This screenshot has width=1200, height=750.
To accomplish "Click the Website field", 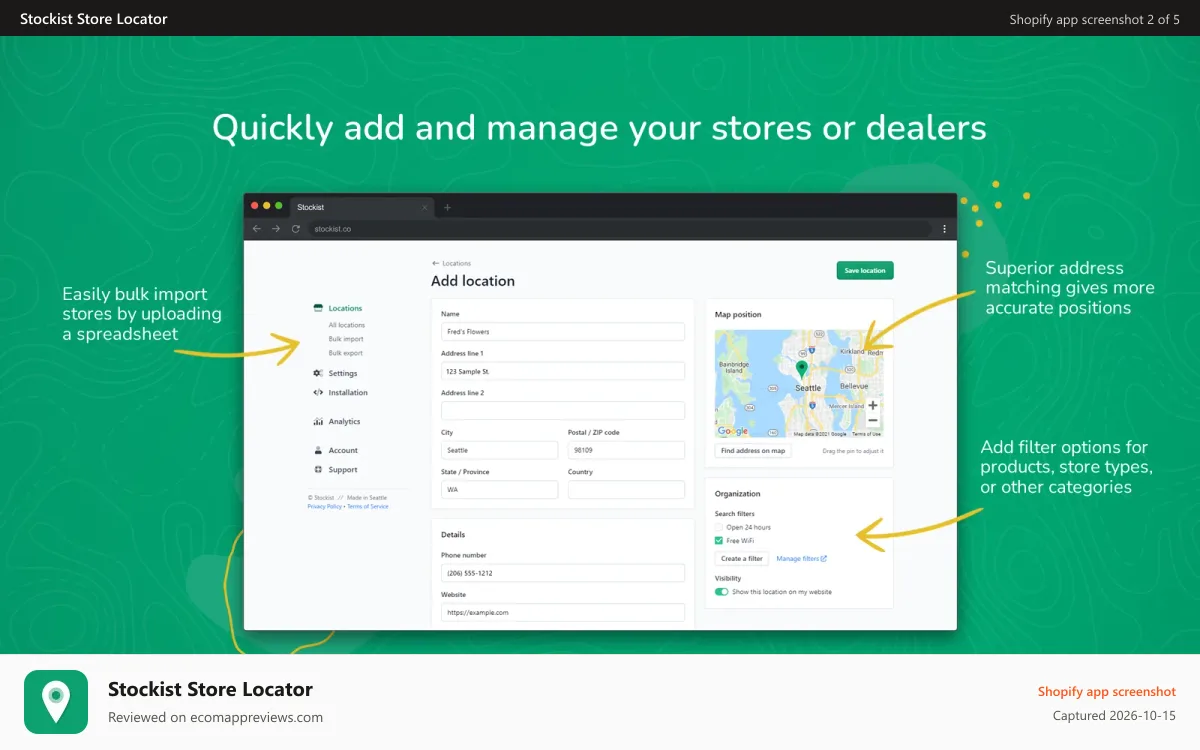I will pyautogui.click(x=563, y=612).
